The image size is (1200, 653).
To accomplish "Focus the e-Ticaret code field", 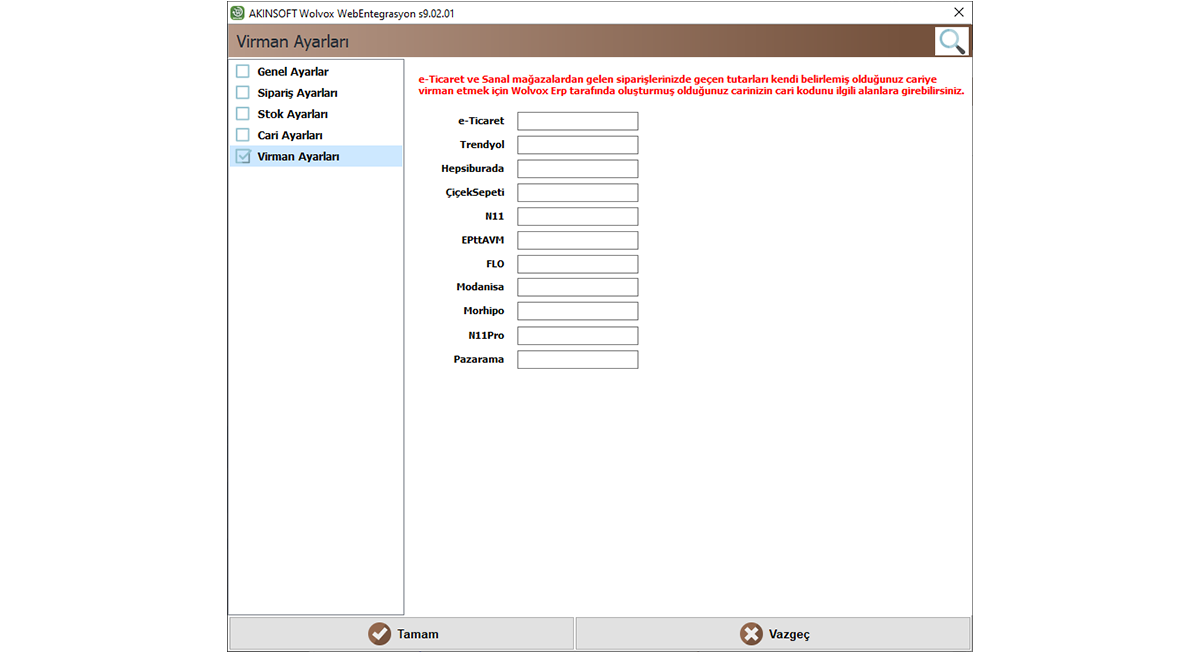I will click(x=577, y=121).
